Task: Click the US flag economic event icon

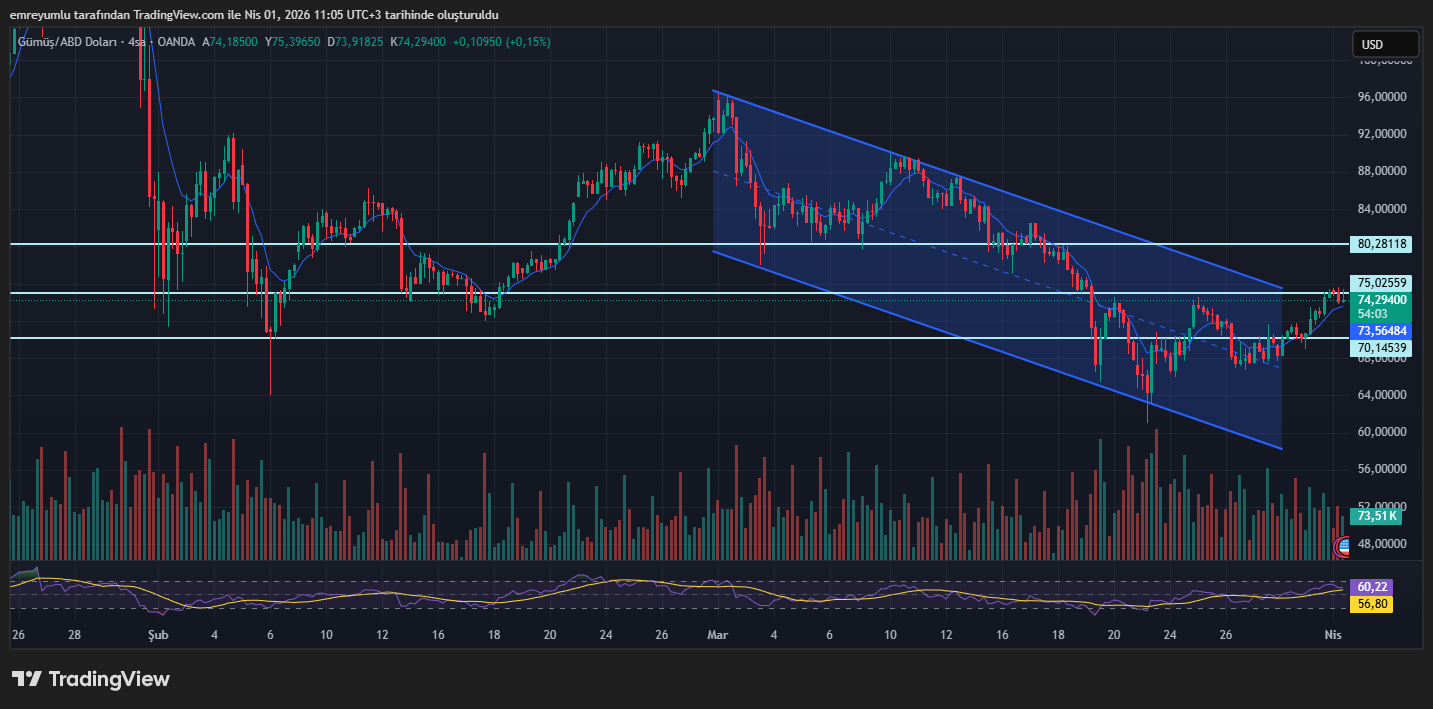Action: (x=1343, y=546)
